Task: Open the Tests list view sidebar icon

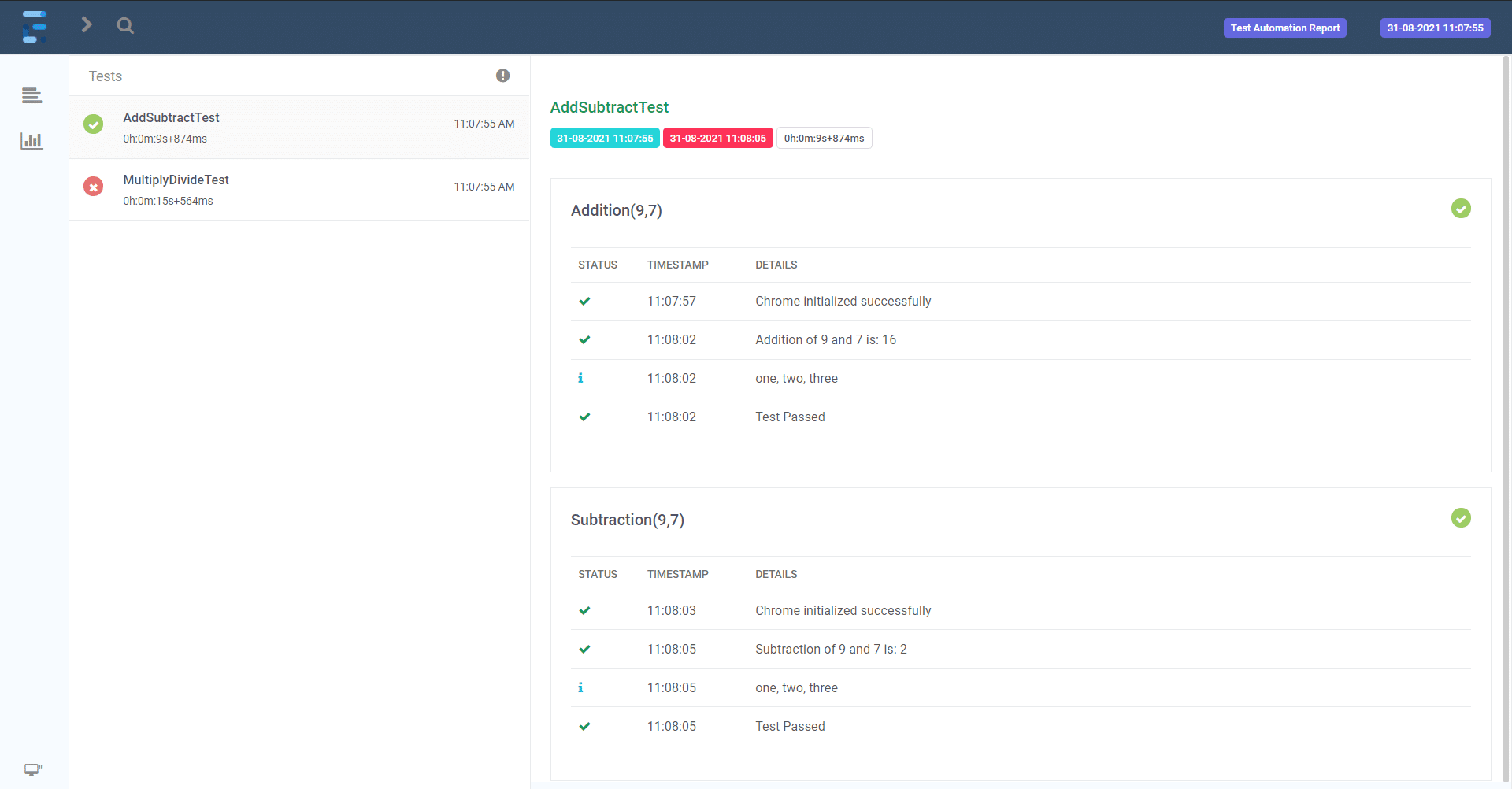Action: [31, 95]
